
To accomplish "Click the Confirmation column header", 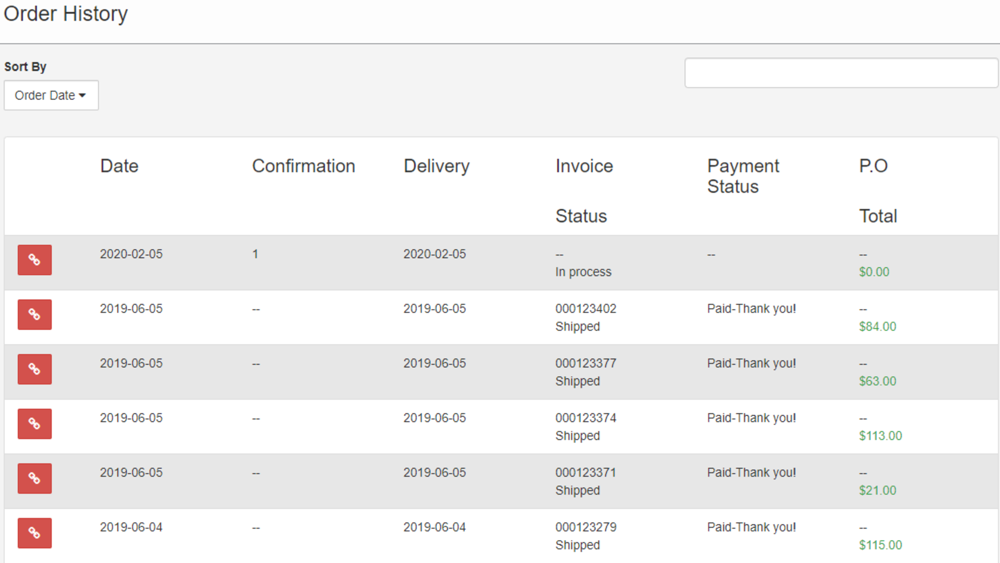I will pos(303,167).
